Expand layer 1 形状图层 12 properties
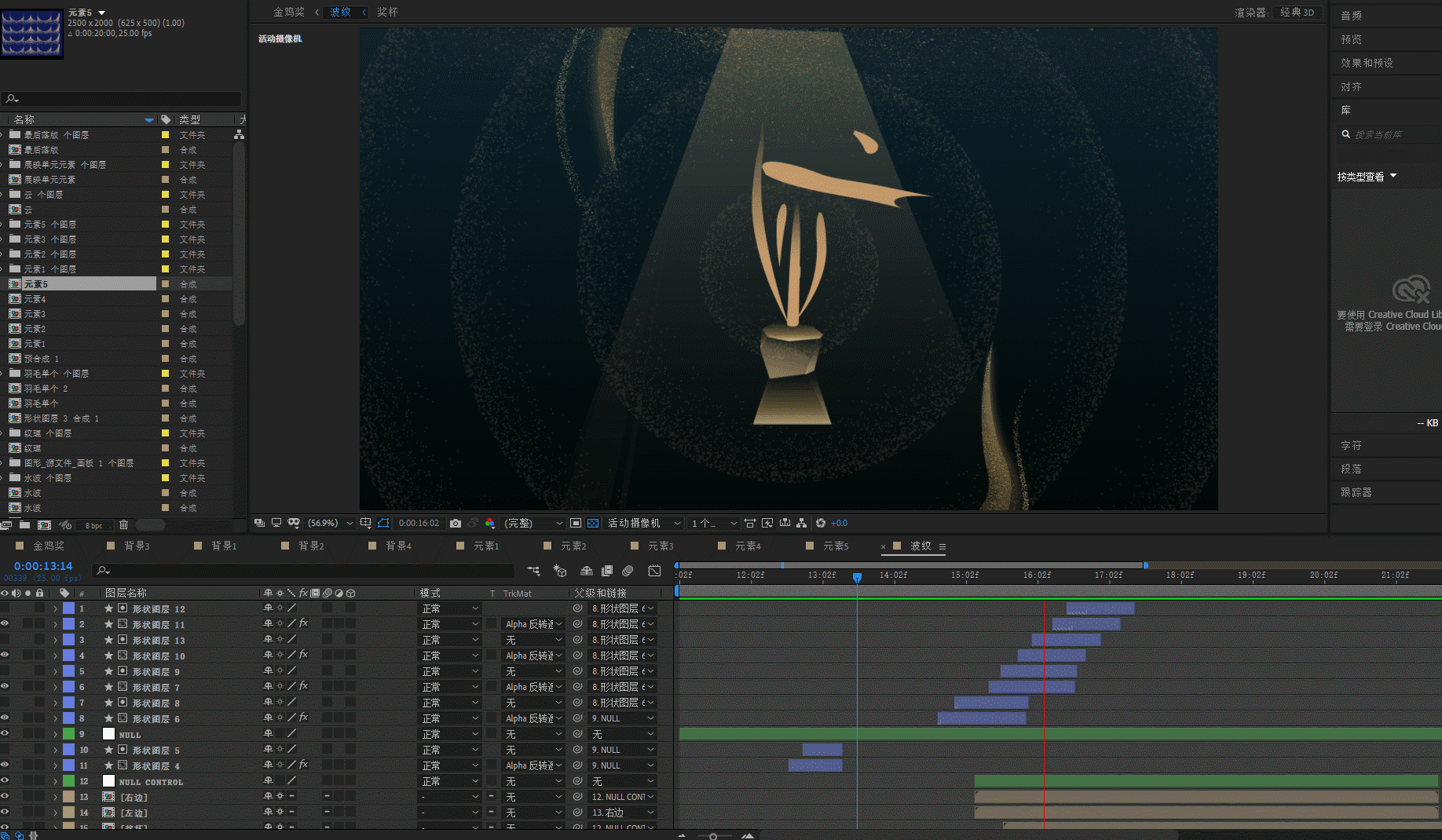This screenshot has height=840, width=1442. pos(55,608)
